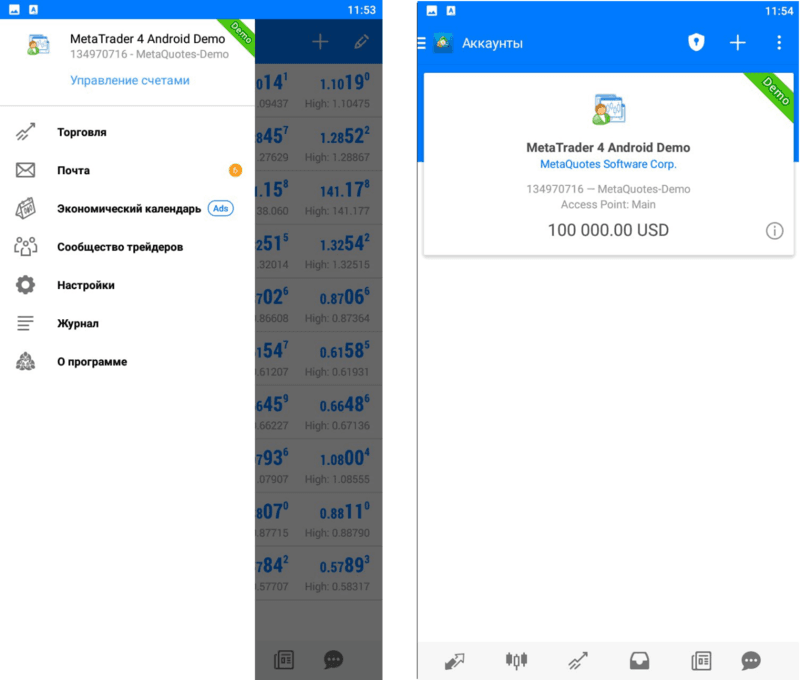
Task: Open О программе menu entry
Action: (x=128, y=362)
